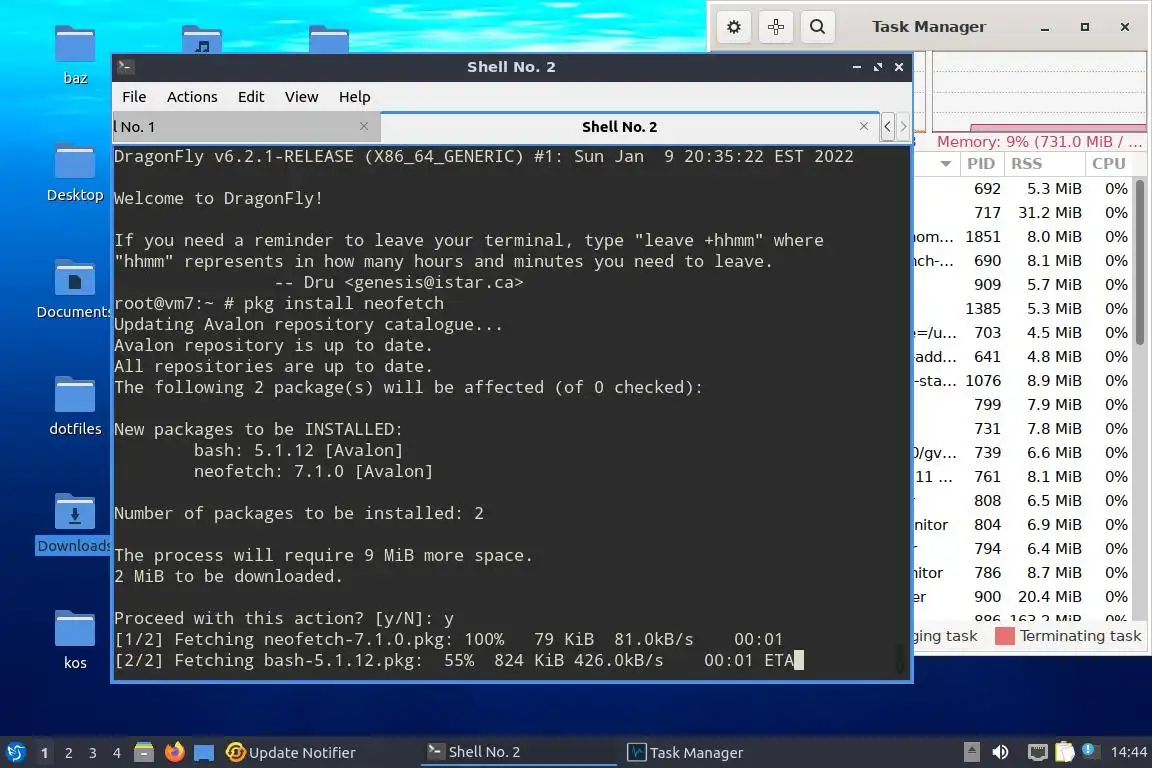Image resolution: width=1152 pixels, height=768 pixels.
Task: Open file manager from the panel
Action: point(144,752)
